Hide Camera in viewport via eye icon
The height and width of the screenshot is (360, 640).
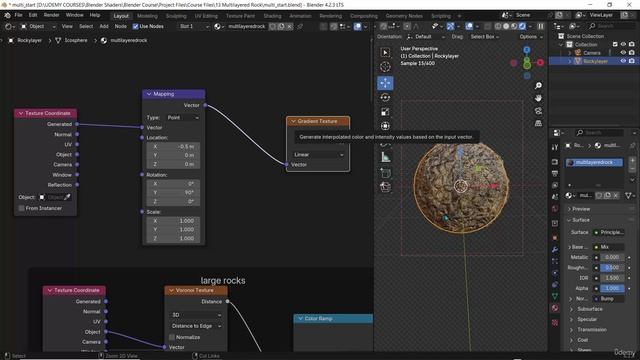tap(623, 53)
